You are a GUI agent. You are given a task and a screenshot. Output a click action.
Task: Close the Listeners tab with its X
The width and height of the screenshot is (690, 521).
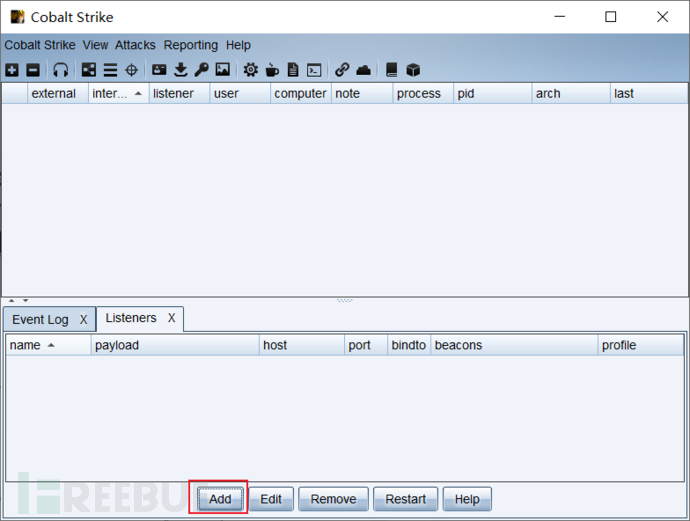pos(172,318)
